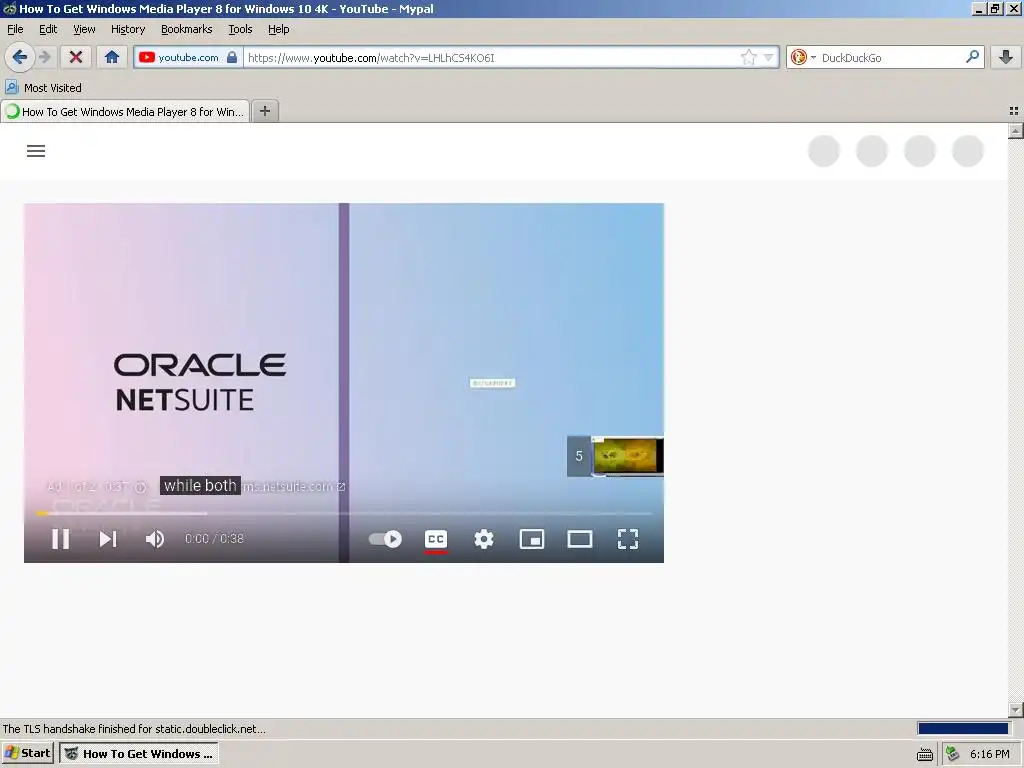Open the Home page icon
1024x768 pixels.
click(112, 57)
